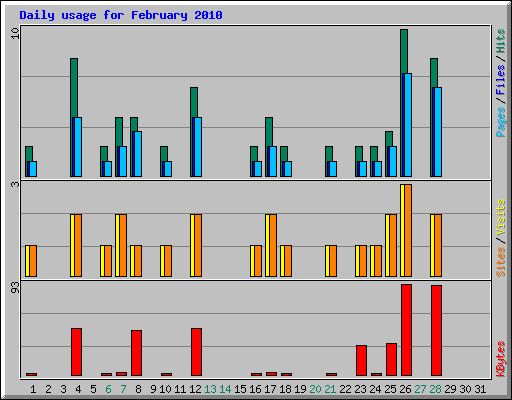The image size is (512, 400).
Task: Click the red KBytes bar for day 12
Action: pos(196,352)
